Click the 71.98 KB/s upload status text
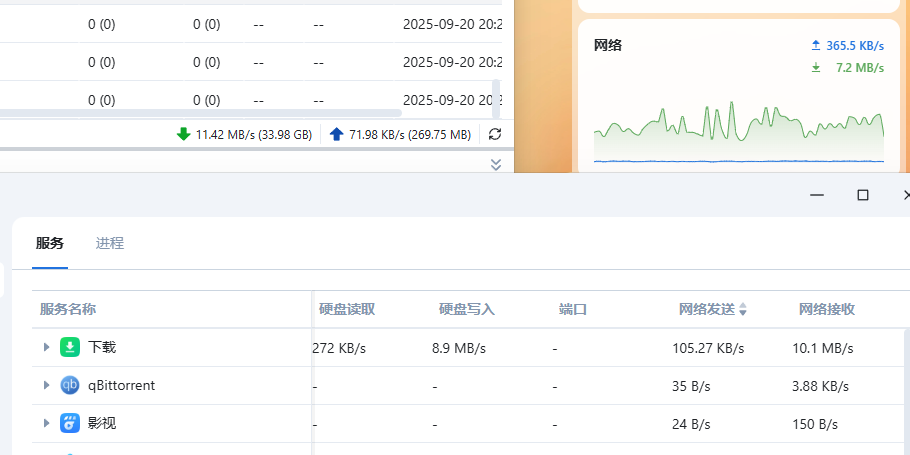The height and width of the screenshot is (455, 910). pyautogui.click(x=410, y=135)
